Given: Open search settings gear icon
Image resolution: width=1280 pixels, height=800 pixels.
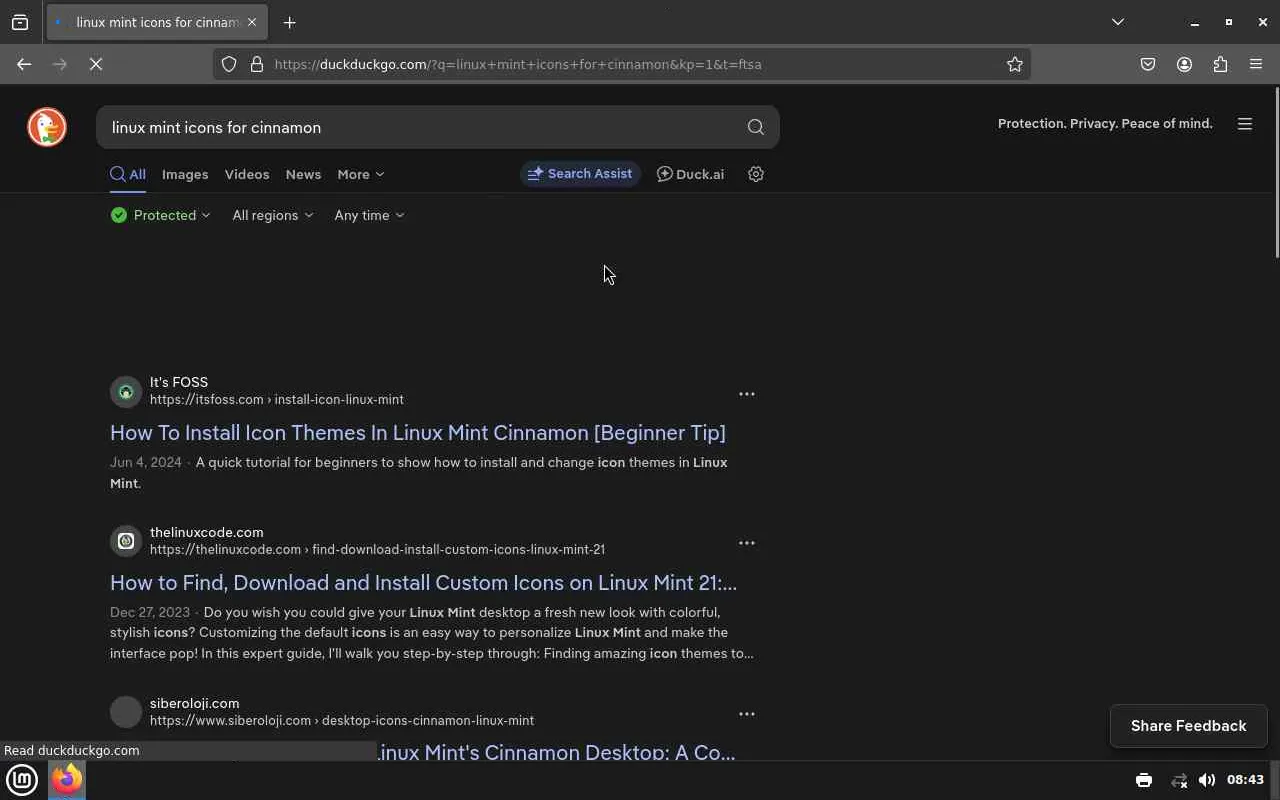Looking at the screenshot, I should 756,174.
